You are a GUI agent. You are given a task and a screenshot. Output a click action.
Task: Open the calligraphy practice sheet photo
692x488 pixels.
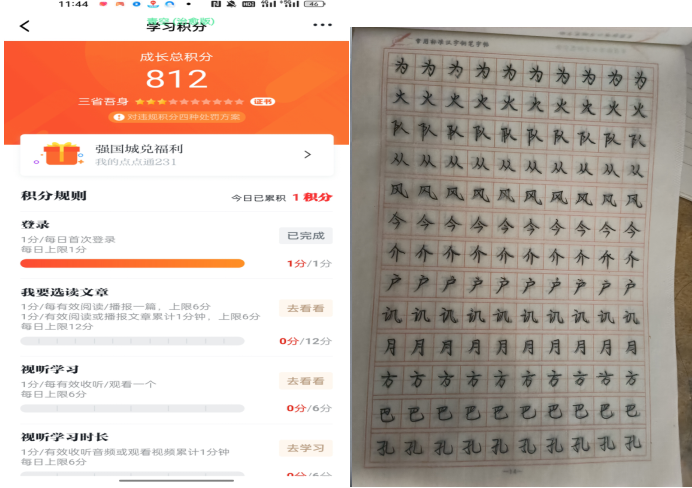coord(521,257)
